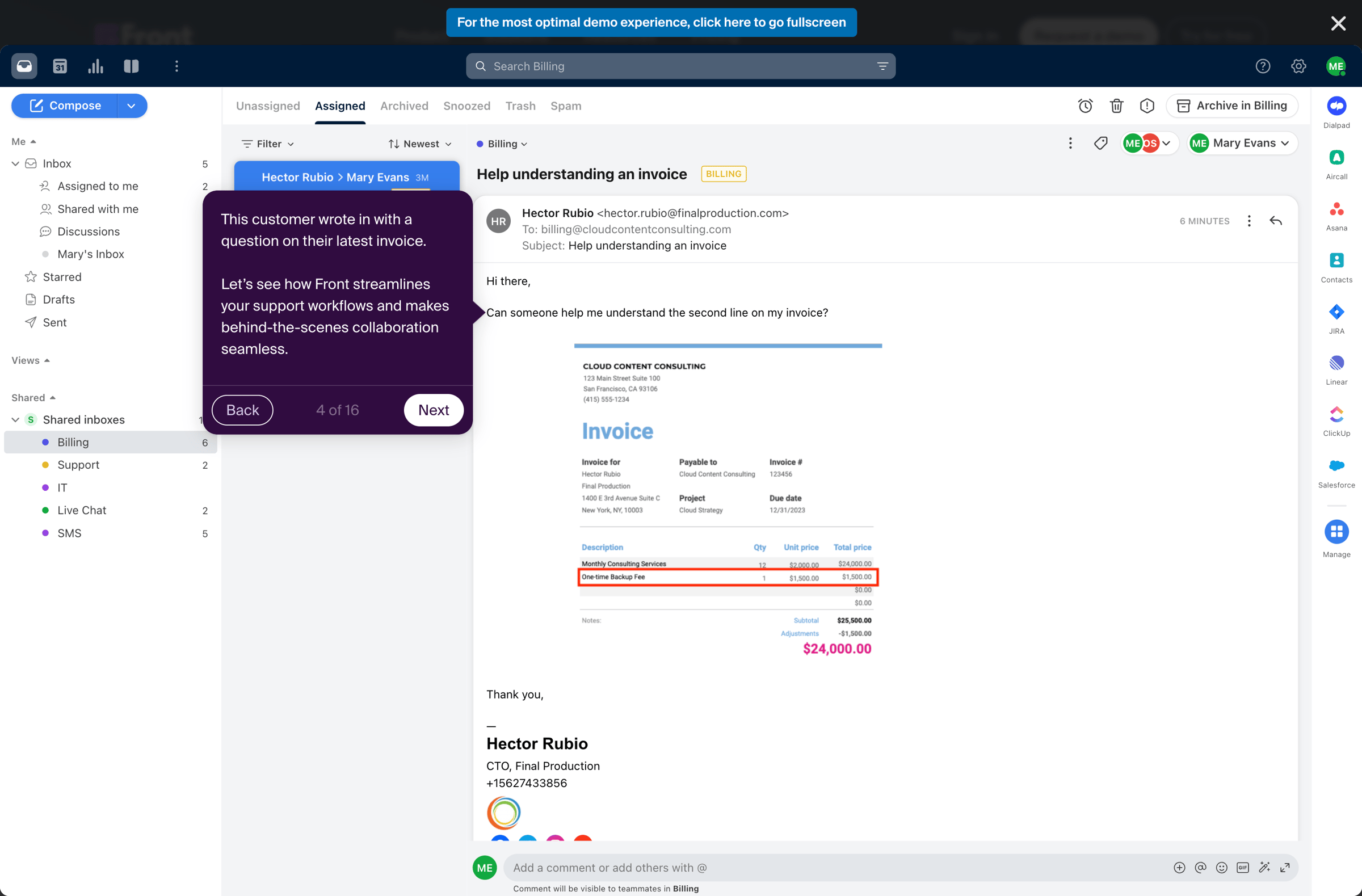Select the Hector Rubio conversation in list
The image size is (1362, 896).
pyautogui.click(x=346, y=176)
